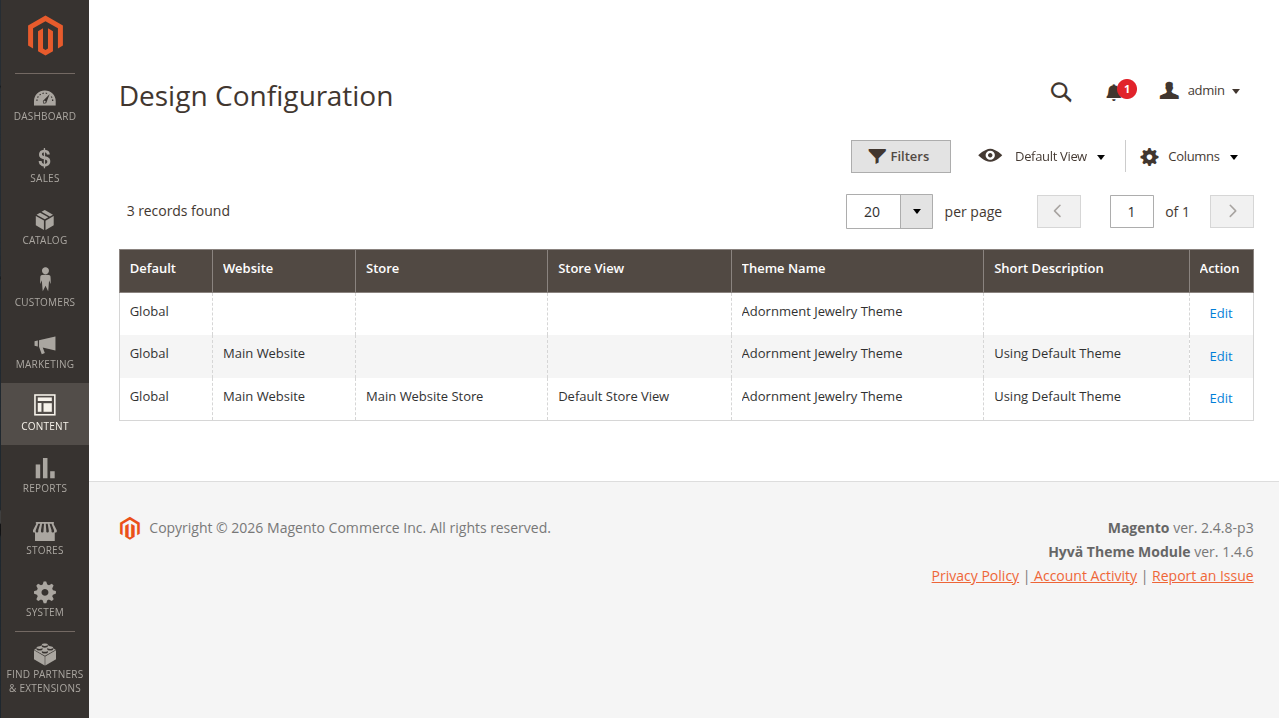Click the Store column header
Viewport: 1279px width, 718px height.
(x=452, y=271)
